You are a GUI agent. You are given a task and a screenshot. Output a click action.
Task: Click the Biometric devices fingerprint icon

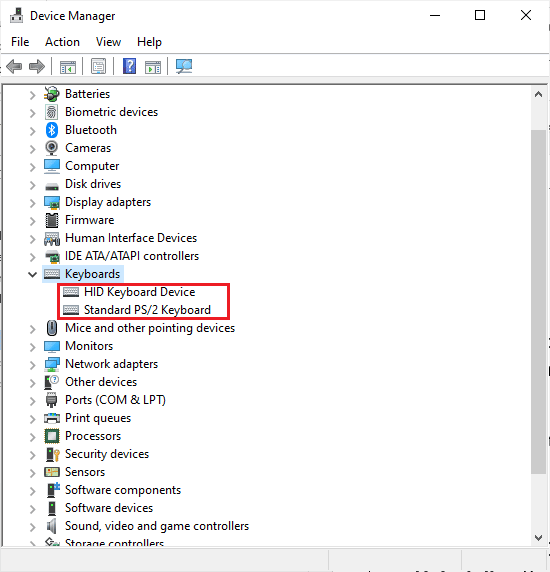click(x=51, y=112)
